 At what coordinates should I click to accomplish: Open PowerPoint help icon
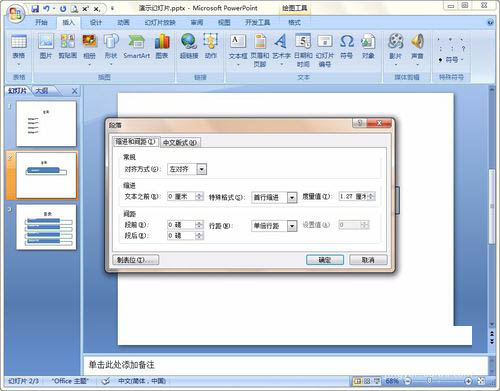490,22
